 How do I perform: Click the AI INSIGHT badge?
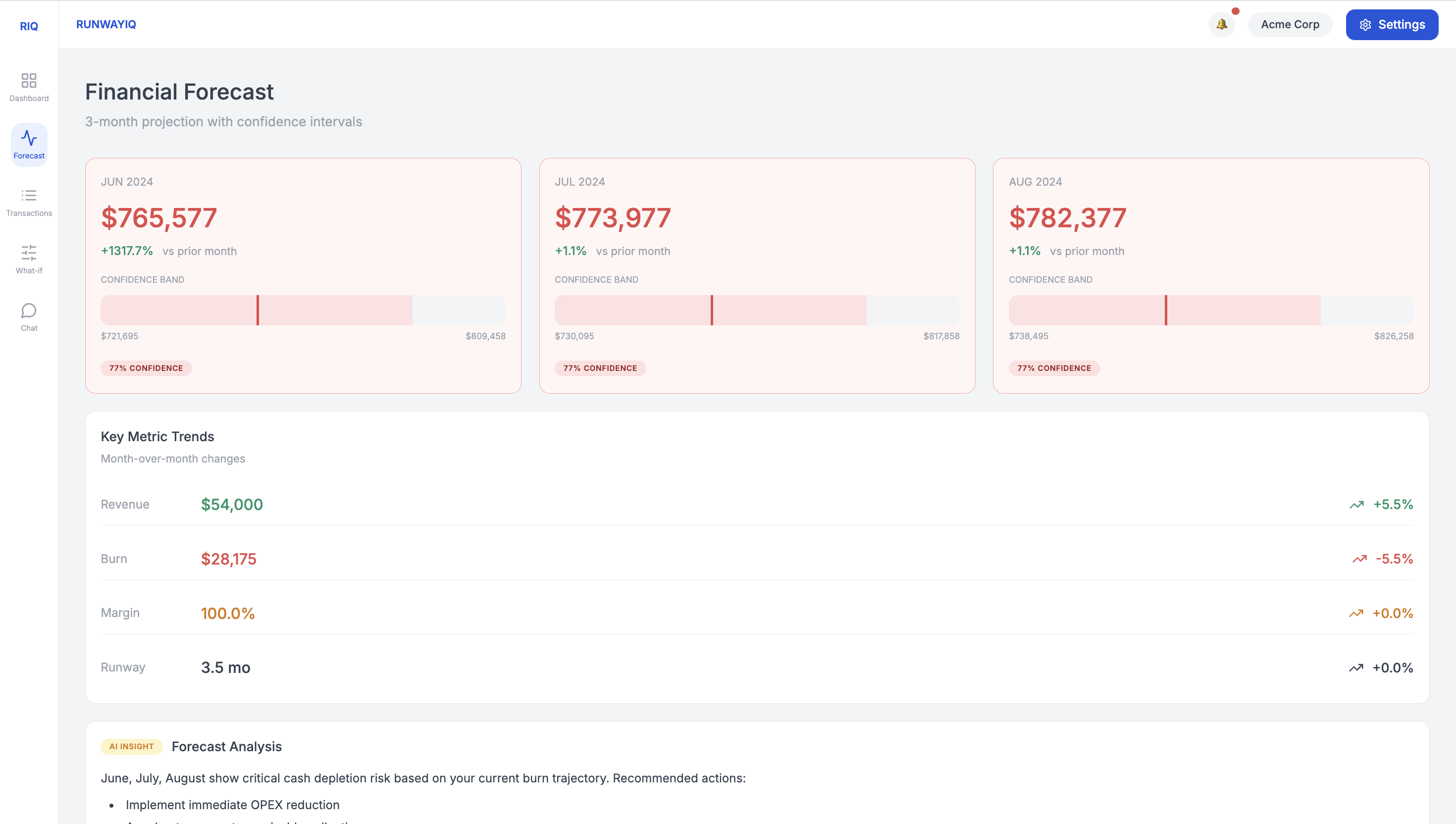point(131,746)
